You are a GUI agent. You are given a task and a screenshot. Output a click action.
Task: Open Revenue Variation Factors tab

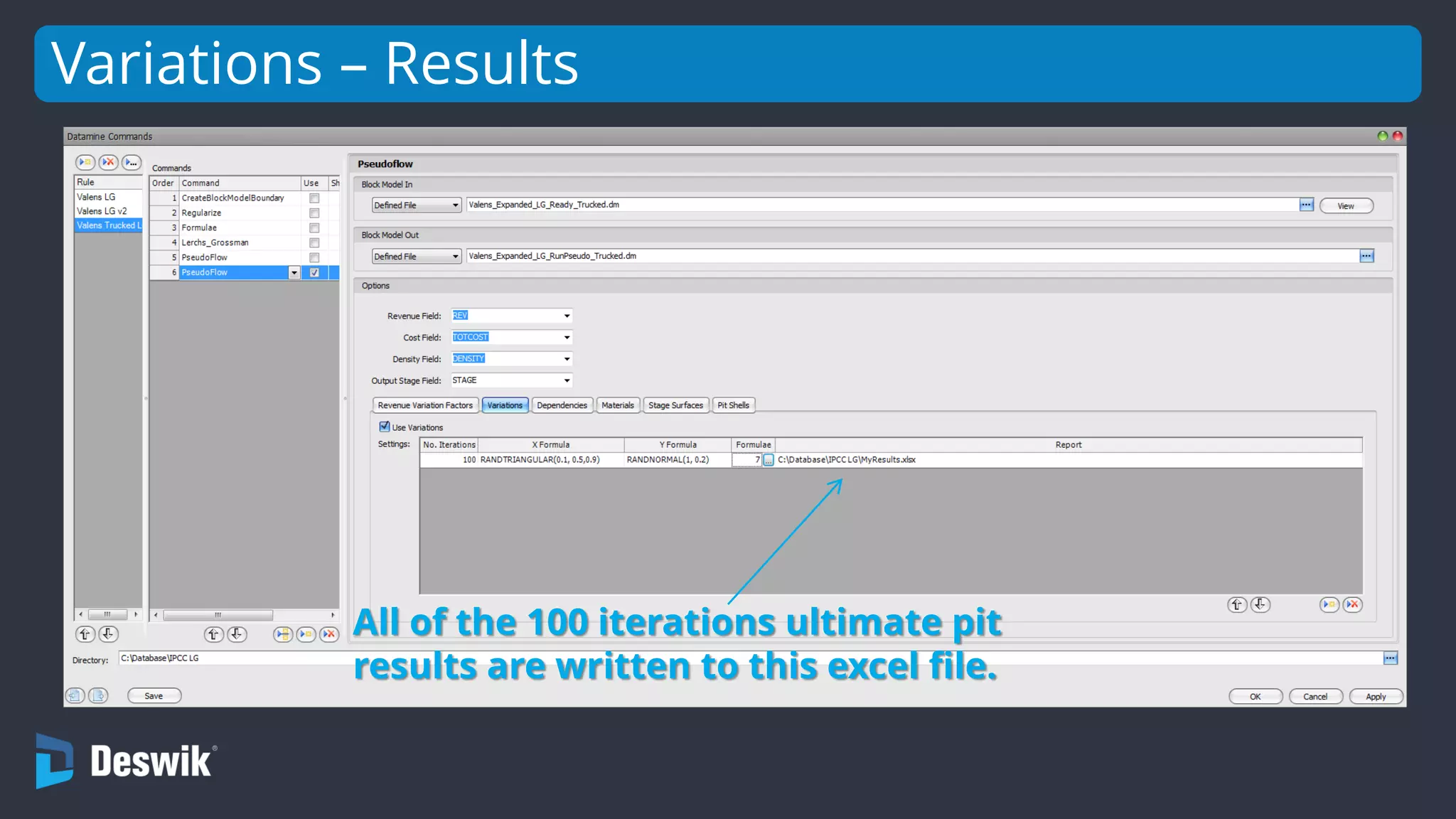[425, 405]
